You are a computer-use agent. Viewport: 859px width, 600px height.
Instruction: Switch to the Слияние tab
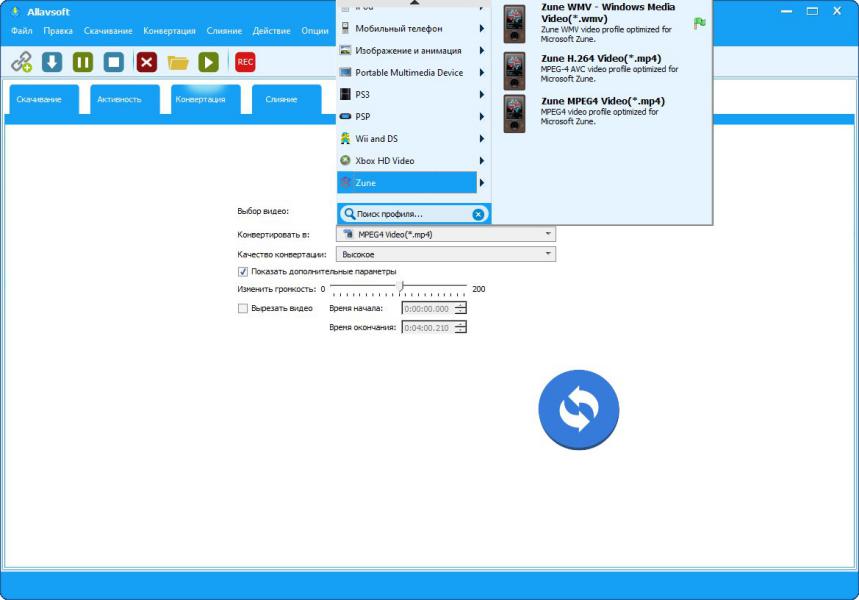pos(287,100)
